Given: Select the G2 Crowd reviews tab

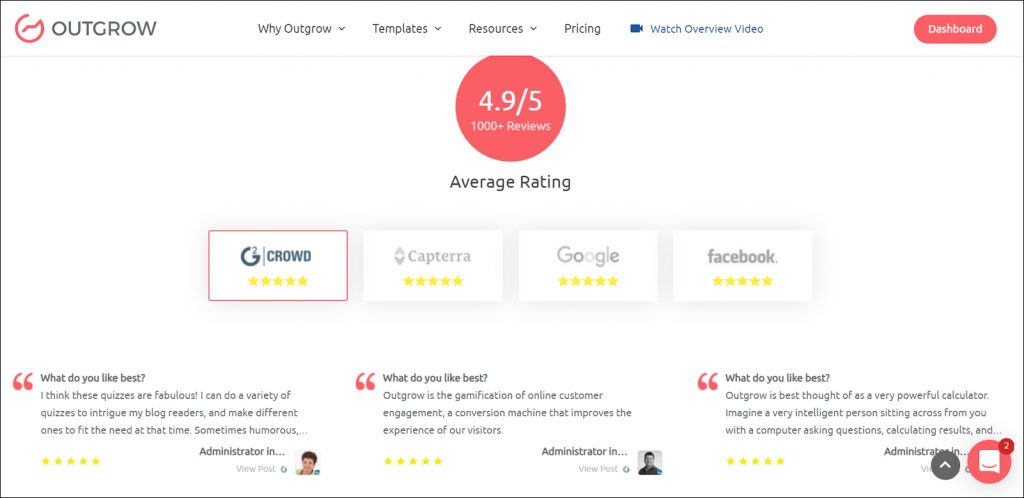Looking at the screenshot, I should (278, 265).
